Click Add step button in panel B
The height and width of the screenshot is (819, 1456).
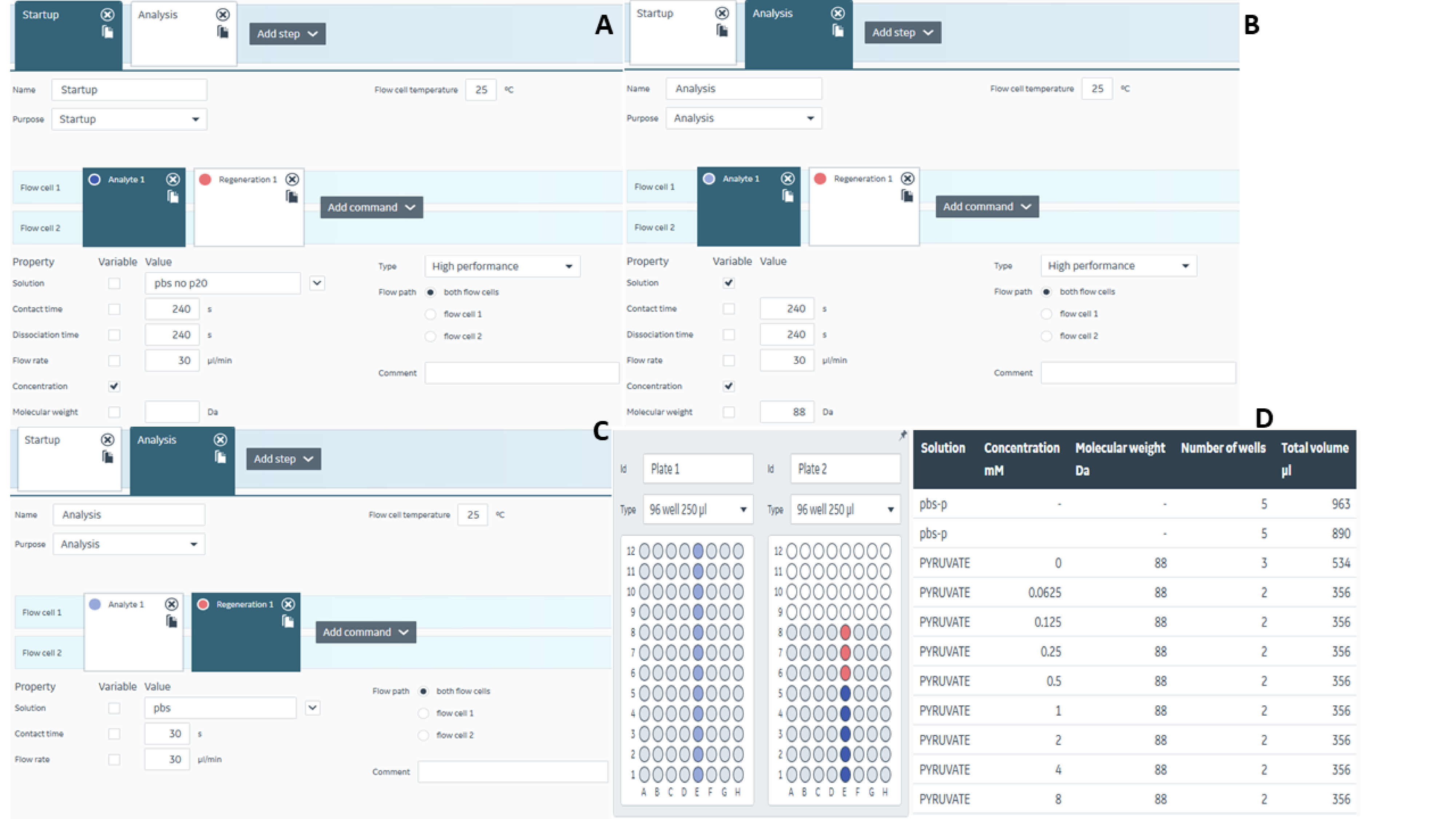coord(902,32)
